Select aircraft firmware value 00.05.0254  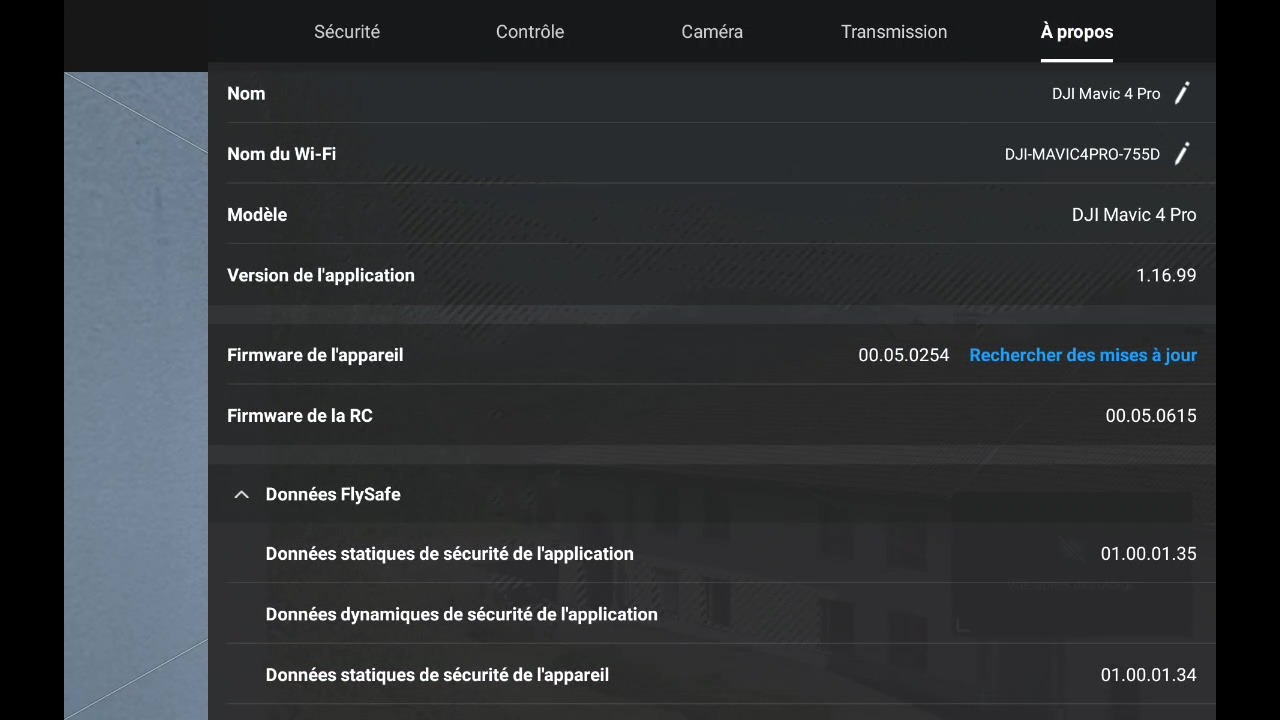(x=904, y=355)
